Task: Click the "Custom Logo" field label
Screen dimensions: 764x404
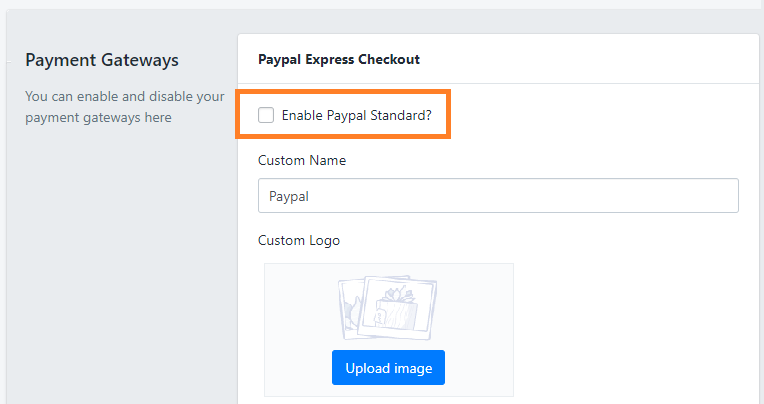Action: tap(299, 240)
